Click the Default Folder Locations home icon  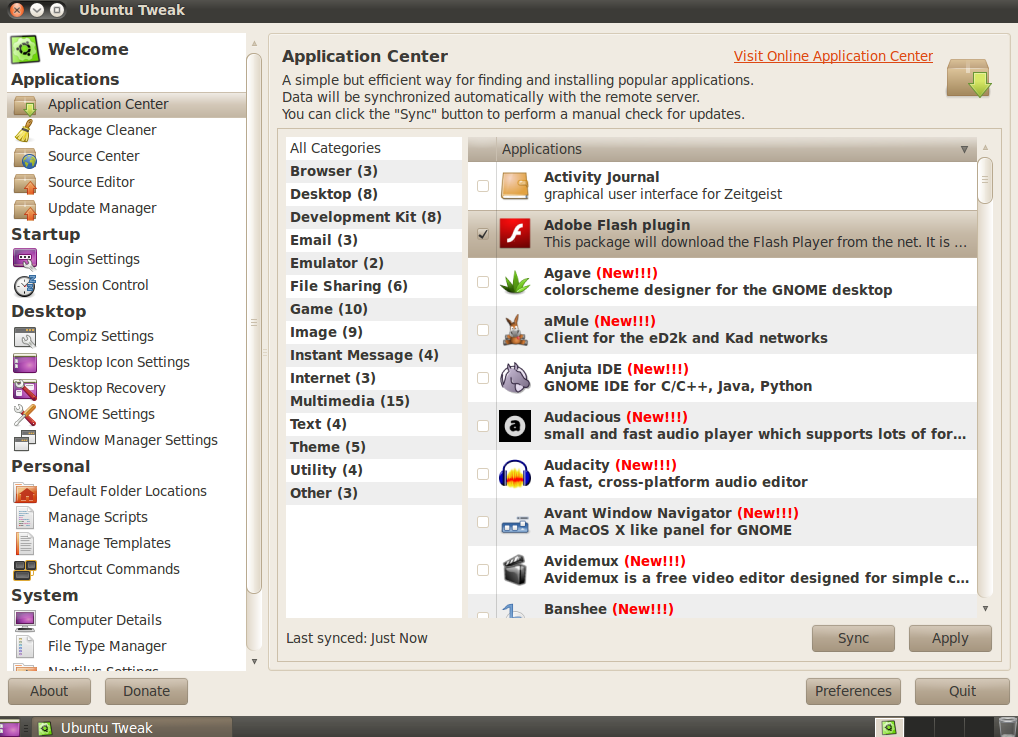point(25,492)
